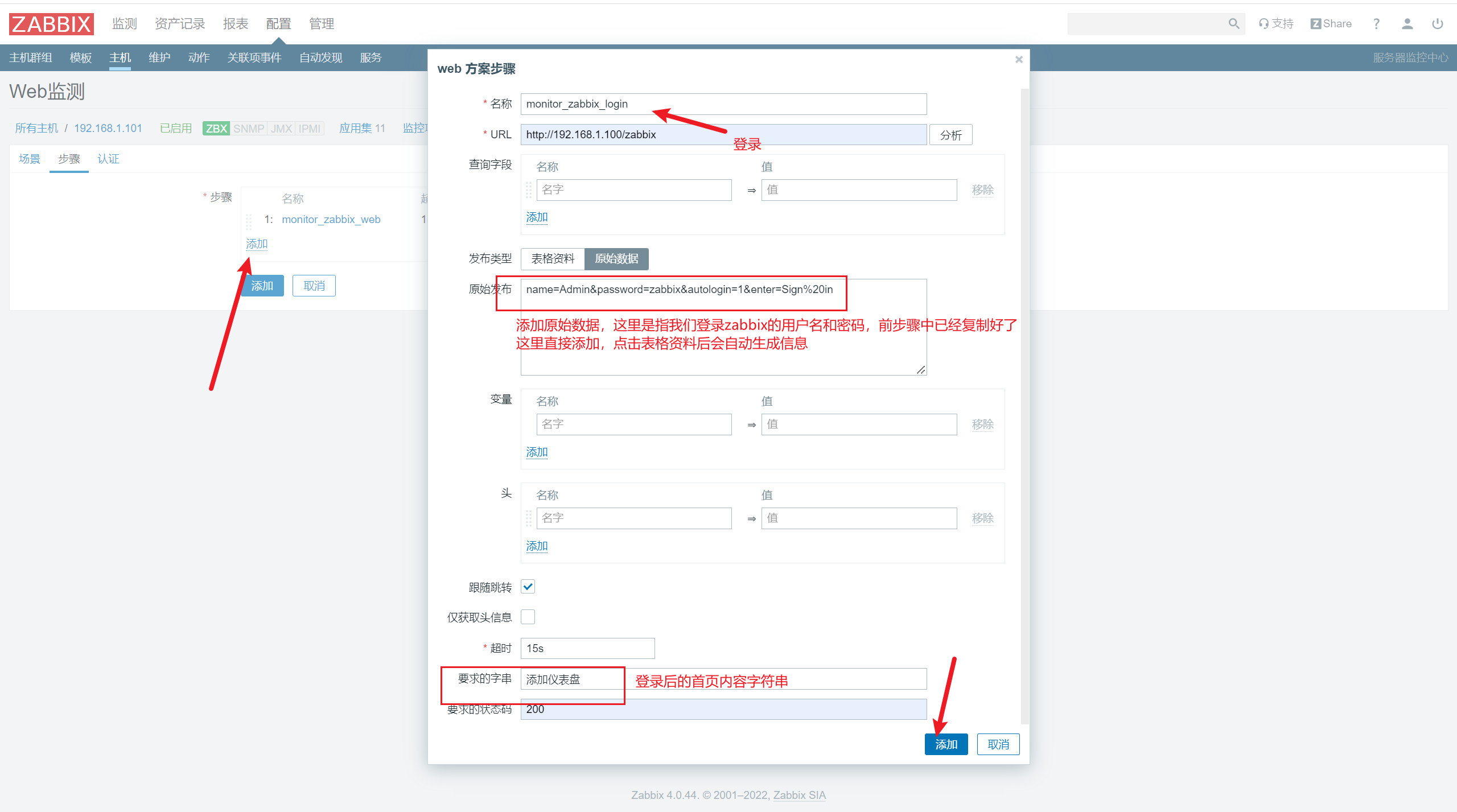
Task: Click drag handle of 头 header row
Action: tap(529, 518)
